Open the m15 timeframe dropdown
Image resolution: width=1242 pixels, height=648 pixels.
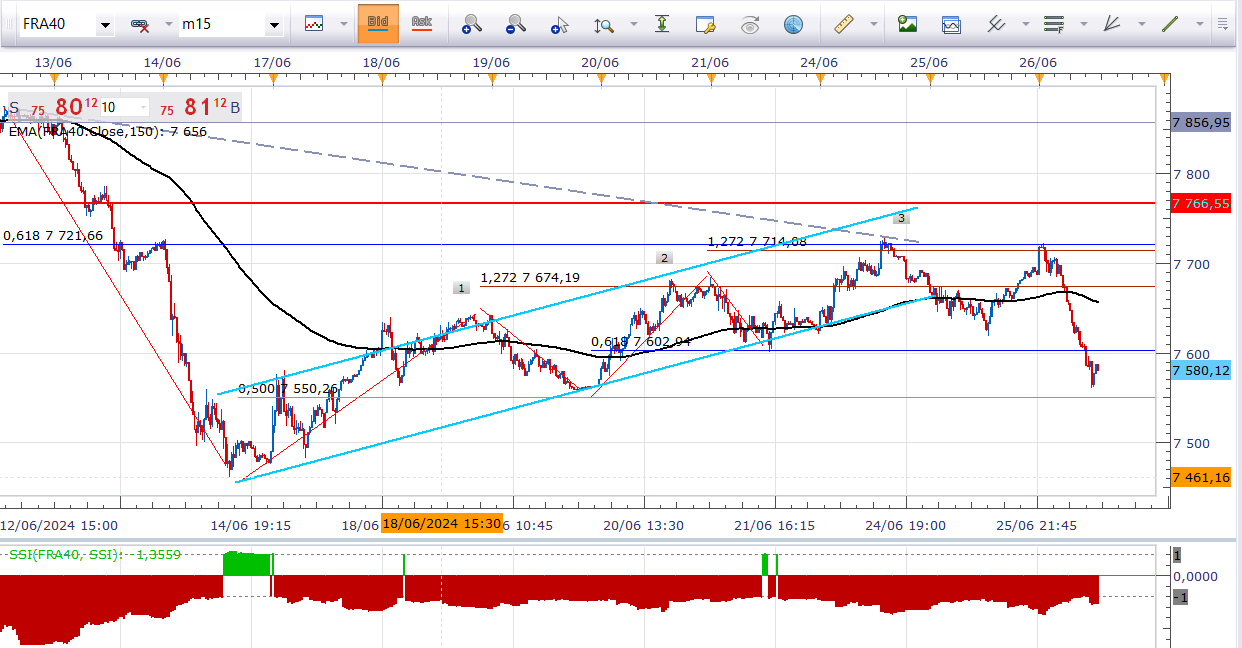coord(273,25)
